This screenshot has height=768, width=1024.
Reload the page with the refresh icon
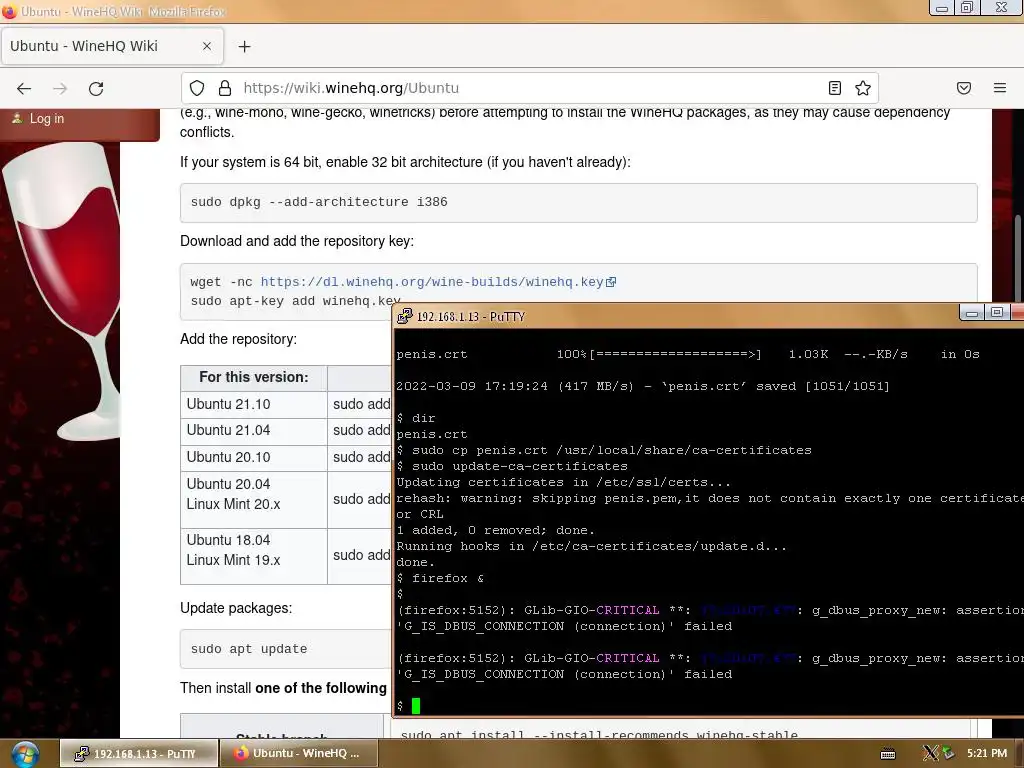(x=96, y=88)
